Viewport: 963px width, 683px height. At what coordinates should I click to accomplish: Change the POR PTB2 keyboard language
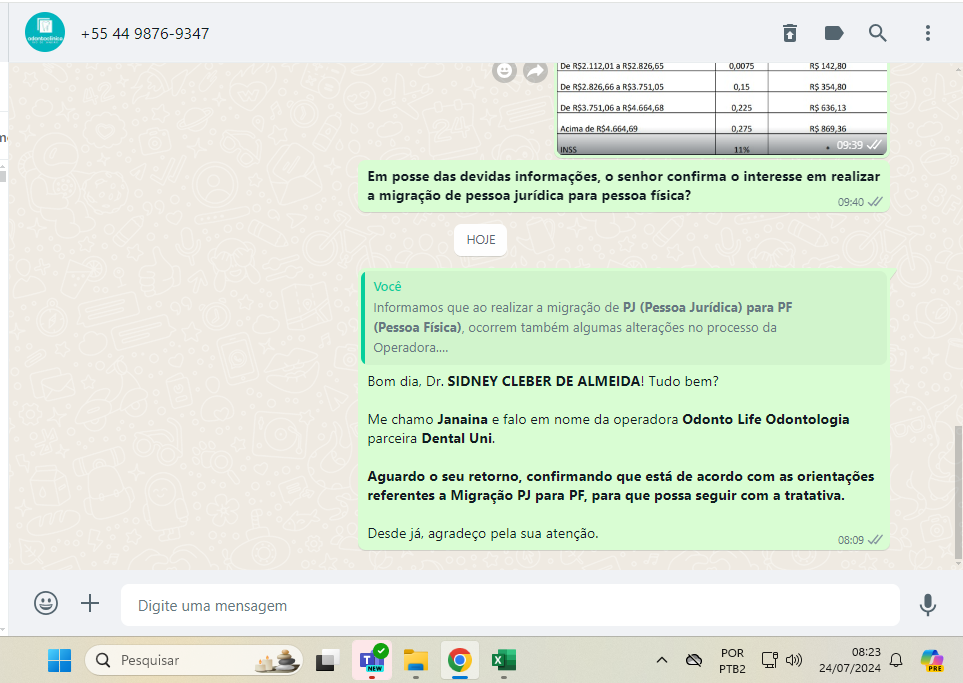732,660
